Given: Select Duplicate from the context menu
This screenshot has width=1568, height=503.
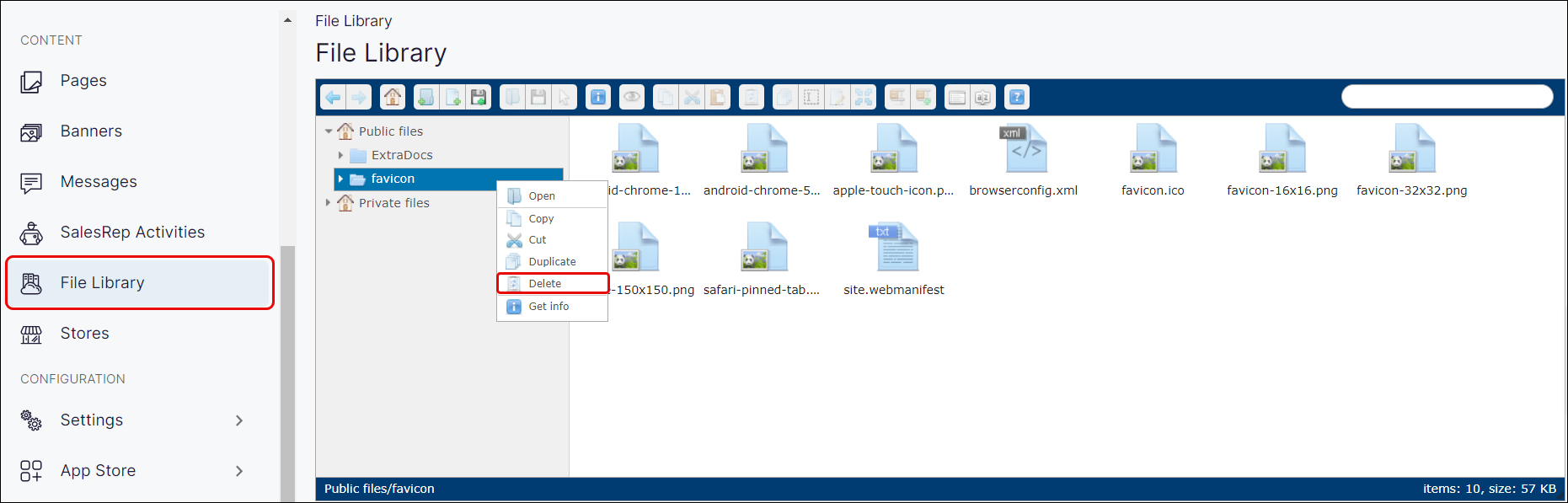Looking at the screenshot, I should pyautogui.click(x=552, y=262).
